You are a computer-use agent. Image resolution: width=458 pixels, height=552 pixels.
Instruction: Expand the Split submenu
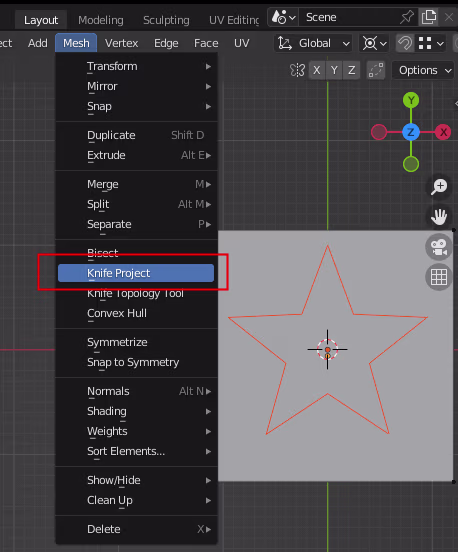[136, 205]
